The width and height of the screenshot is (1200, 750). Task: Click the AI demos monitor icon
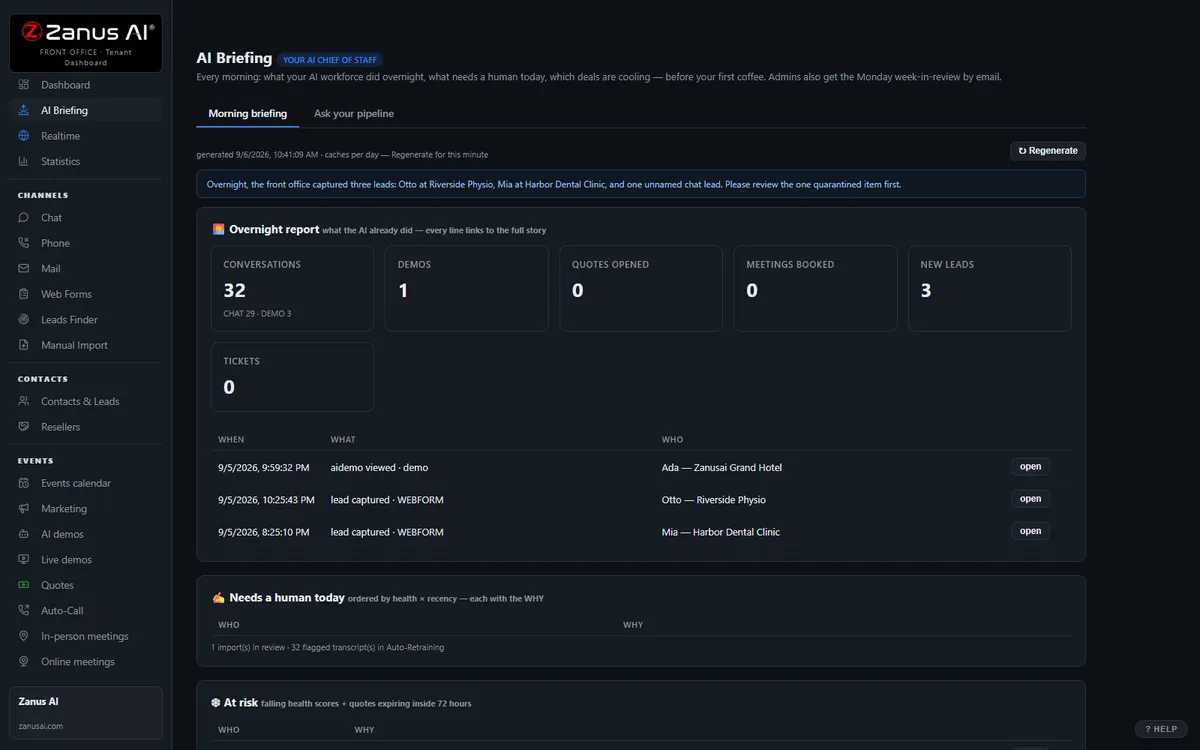tap(24, 534)
